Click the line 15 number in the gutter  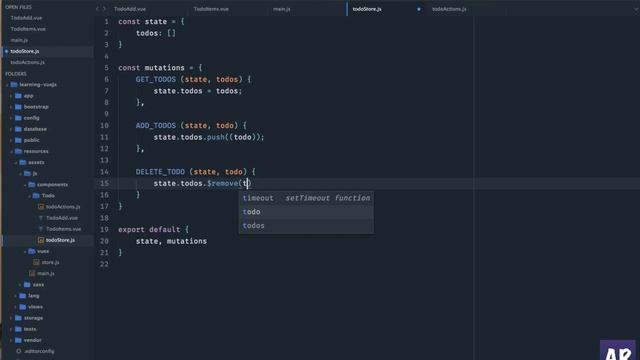(x=104, y=183)
